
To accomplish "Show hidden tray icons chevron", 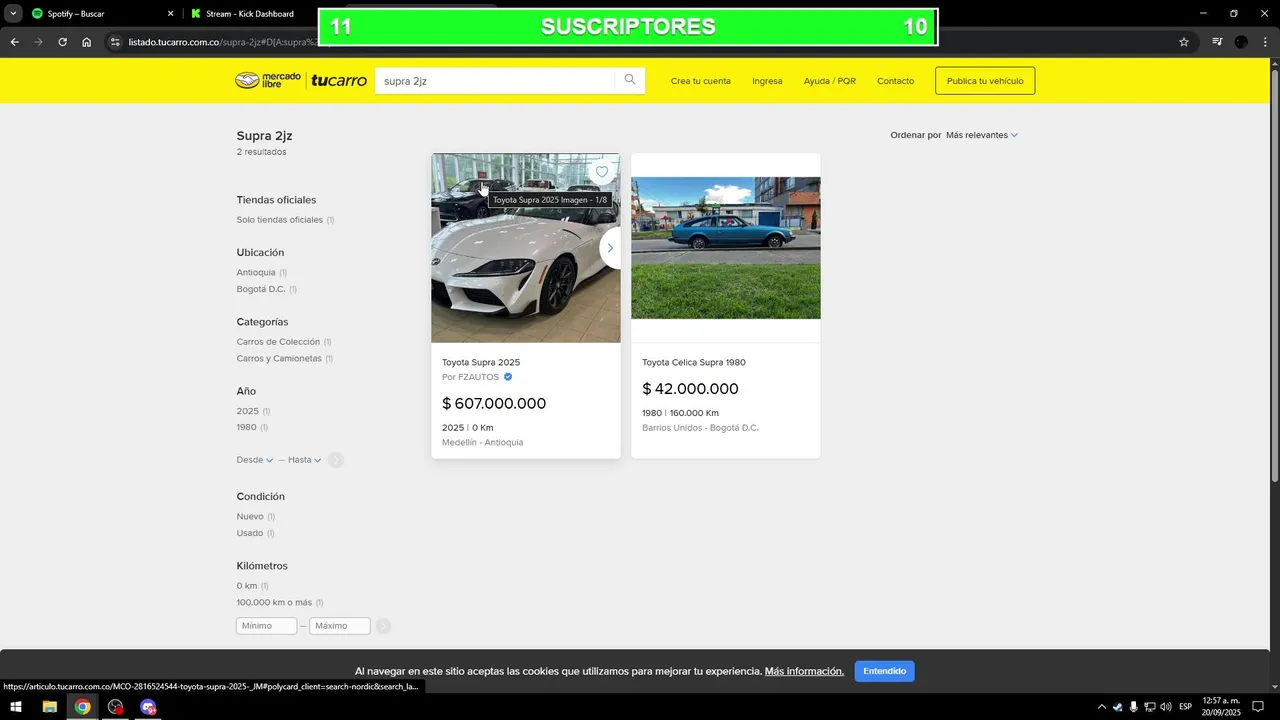I will [x=1102, y=707].
